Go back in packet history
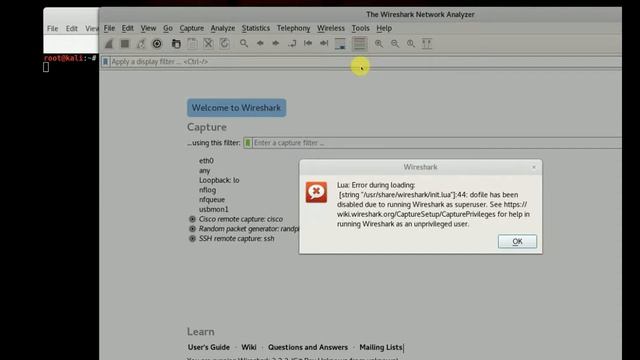This screenshot has width=640, height=360. point(260,44)
